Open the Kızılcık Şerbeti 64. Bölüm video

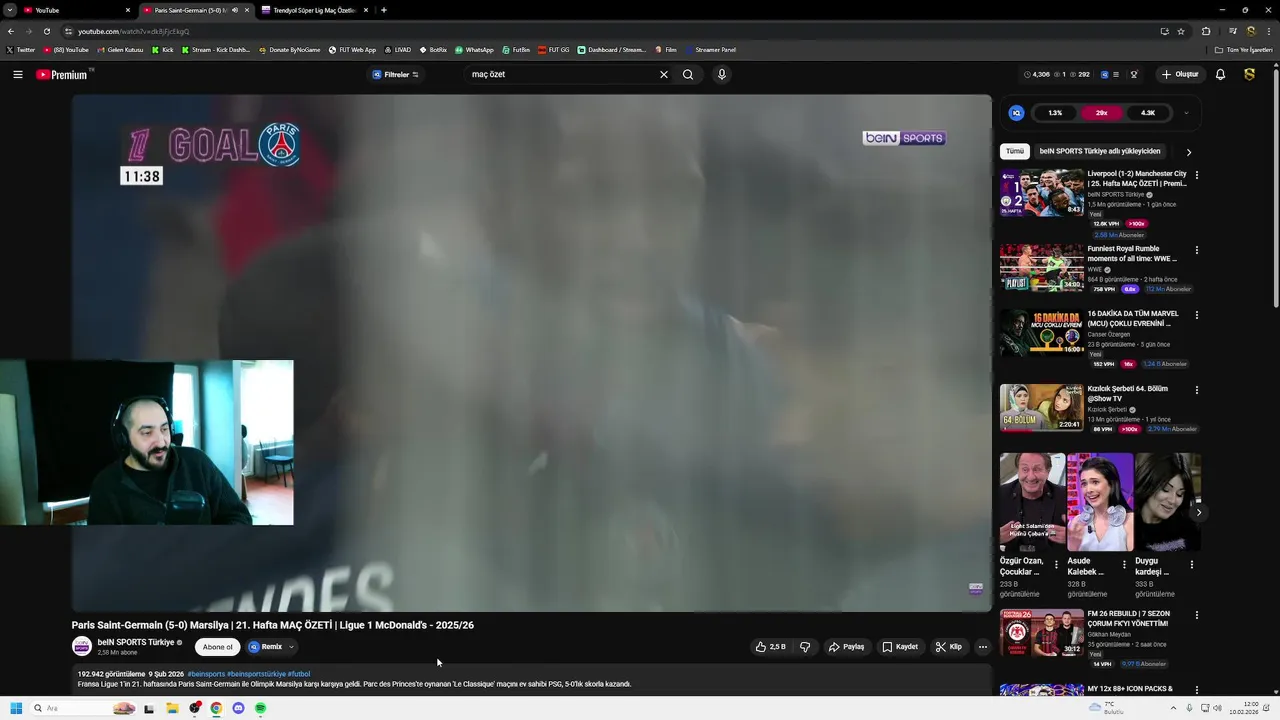point(1042,407)
